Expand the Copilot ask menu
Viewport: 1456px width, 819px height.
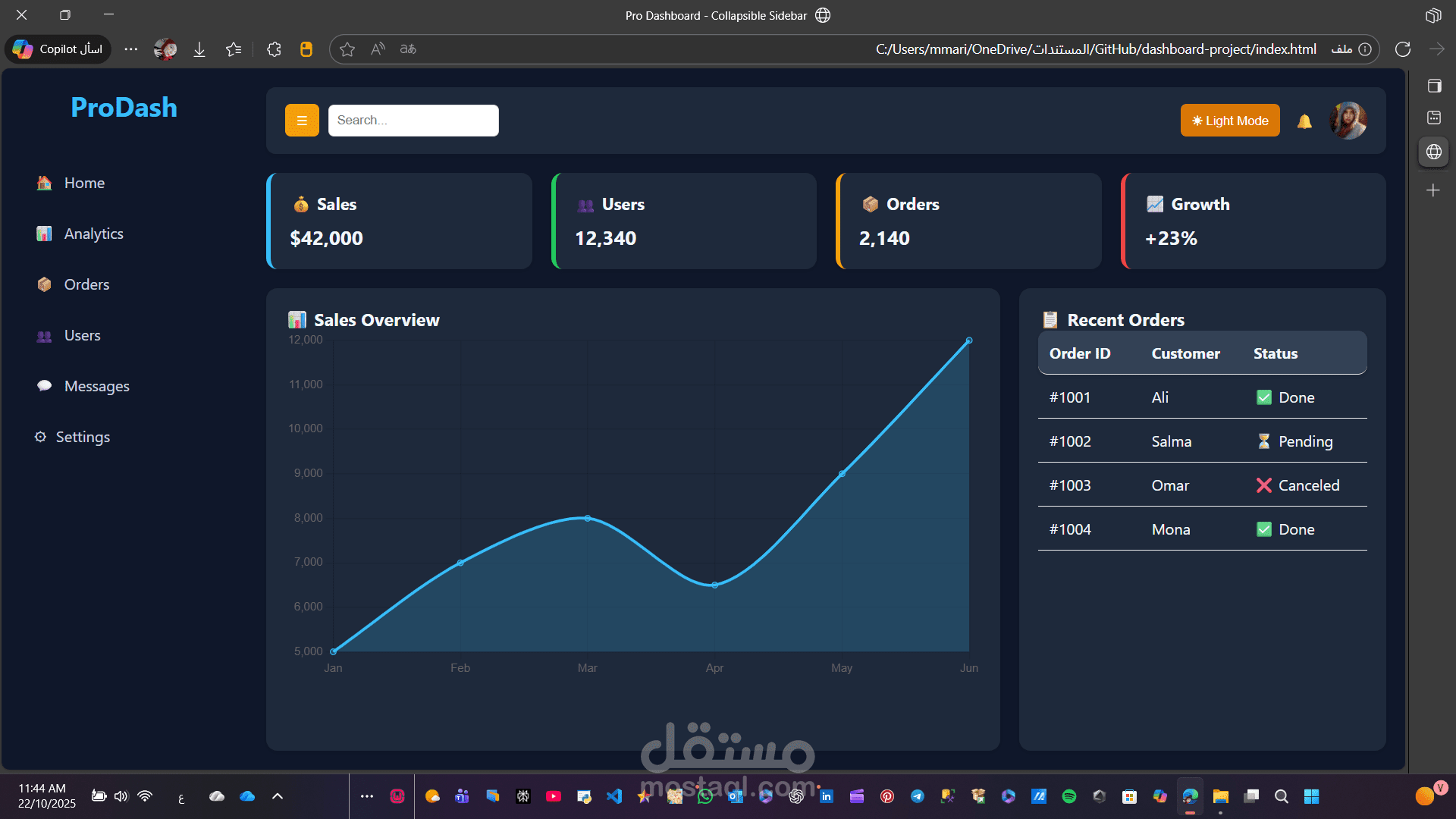[58, 49]
